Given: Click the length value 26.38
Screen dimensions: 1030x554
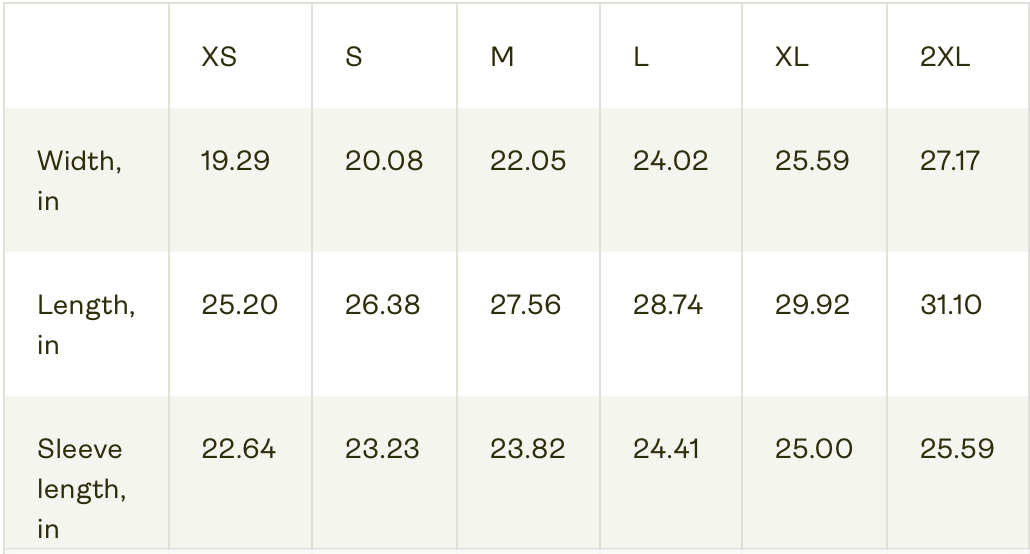Looking at the screenshot, I should tap(382, 305).
